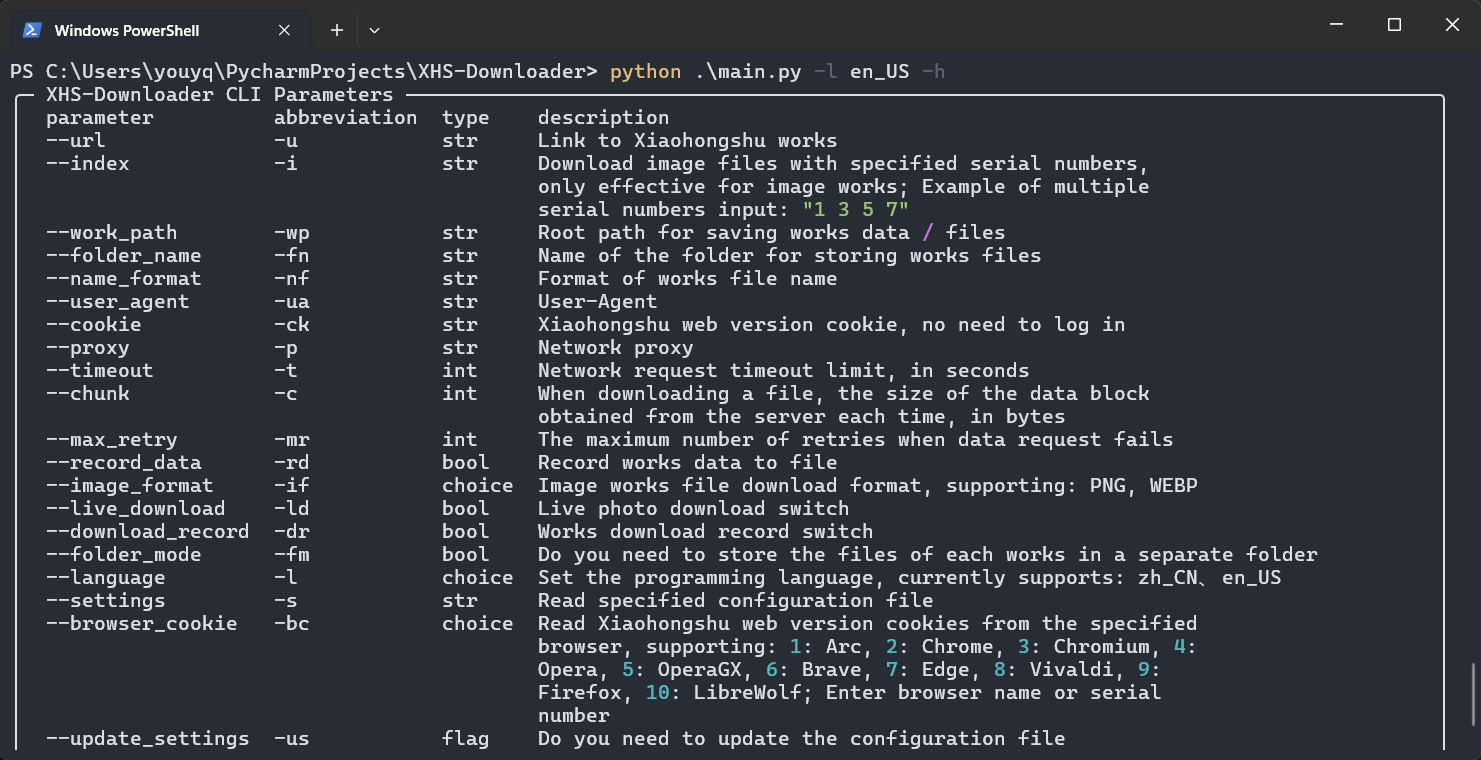
Task: Click the --browser_cookie parameter name
Action: point(141,624)
